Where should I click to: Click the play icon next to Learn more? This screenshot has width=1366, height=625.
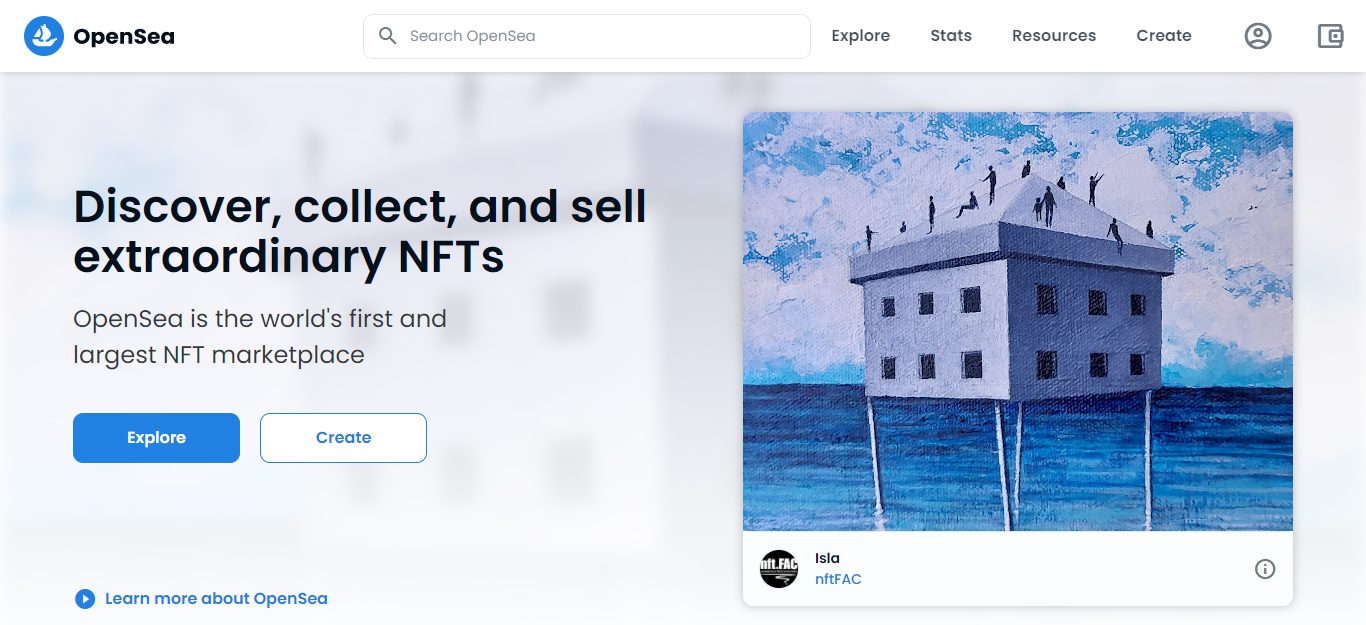coord(84,598)
